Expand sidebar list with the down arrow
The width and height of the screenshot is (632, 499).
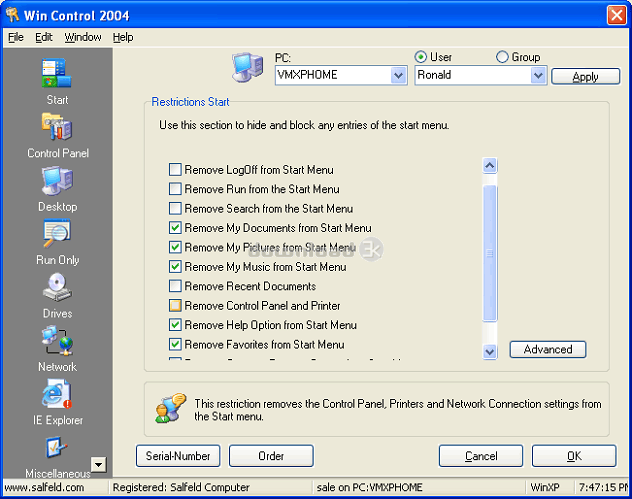(x=98, y=464)
